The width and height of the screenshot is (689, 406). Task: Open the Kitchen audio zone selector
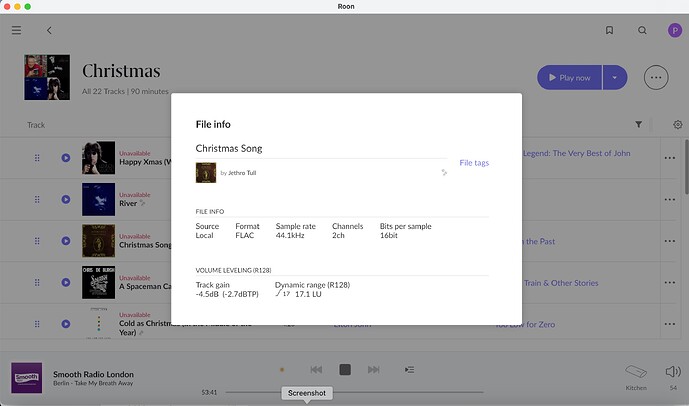636,375
